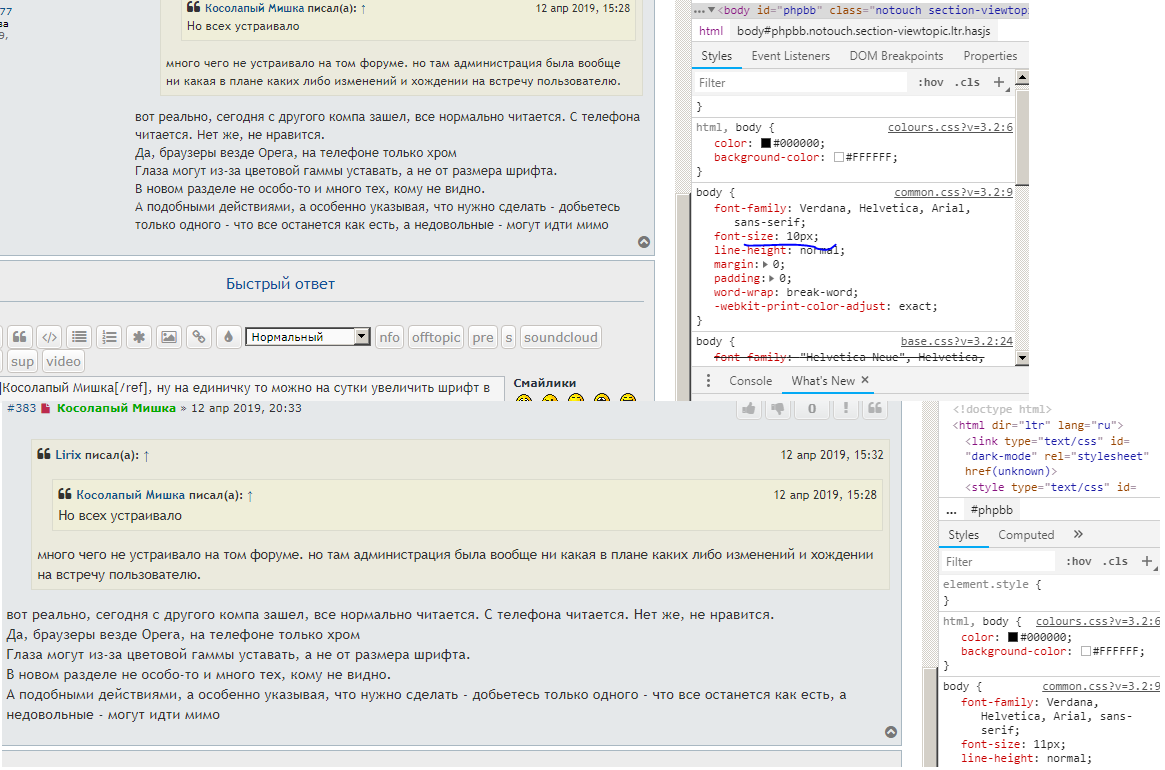Insert an unordered list in quick reply
Image resolution: width=1165 pixels, height=770 pixels.
(x=79, y=337)
